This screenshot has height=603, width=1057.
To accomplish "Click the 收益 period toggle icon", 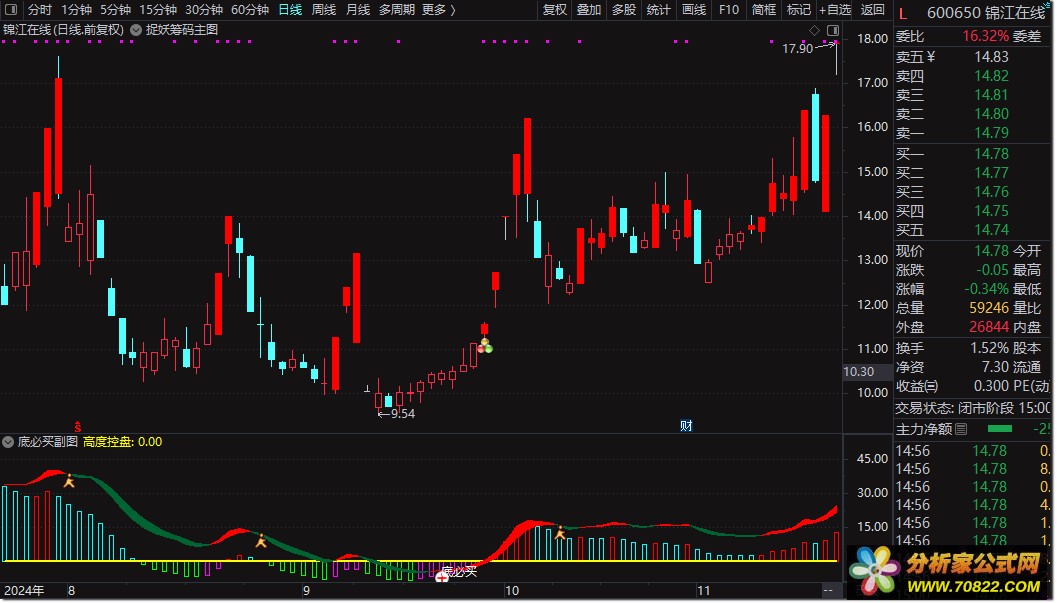I will tap(931, 387).
